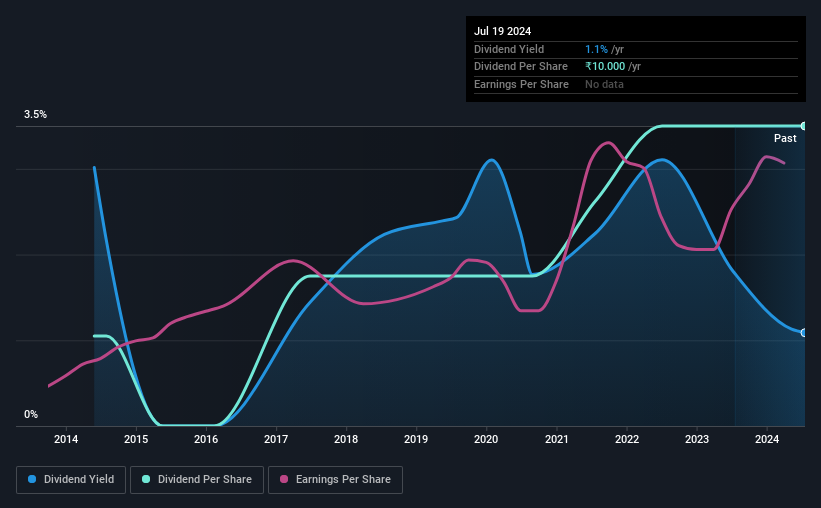This screenshot has width=821, height=508.
Task: Click the 2015 x-axis label
Action: [136, 439]
